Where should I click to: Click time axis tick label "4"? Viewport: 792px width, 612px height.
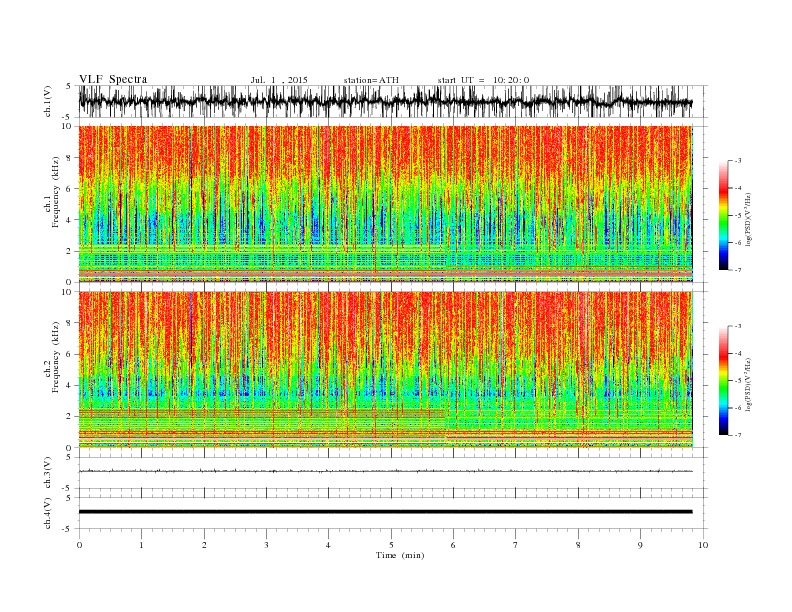click(328, 545)
